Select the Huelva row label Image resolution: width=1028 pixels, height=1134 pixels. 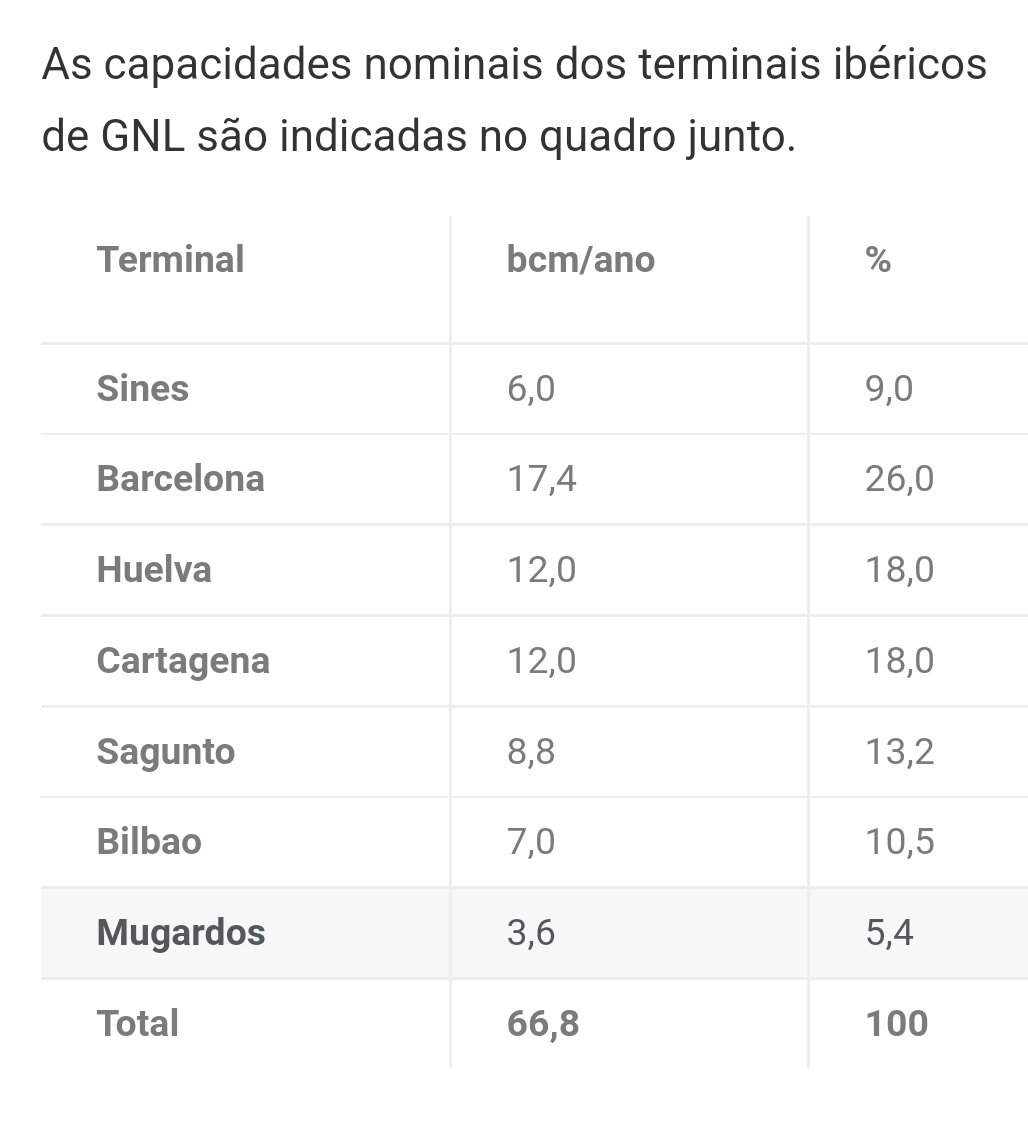coord(154,570)
